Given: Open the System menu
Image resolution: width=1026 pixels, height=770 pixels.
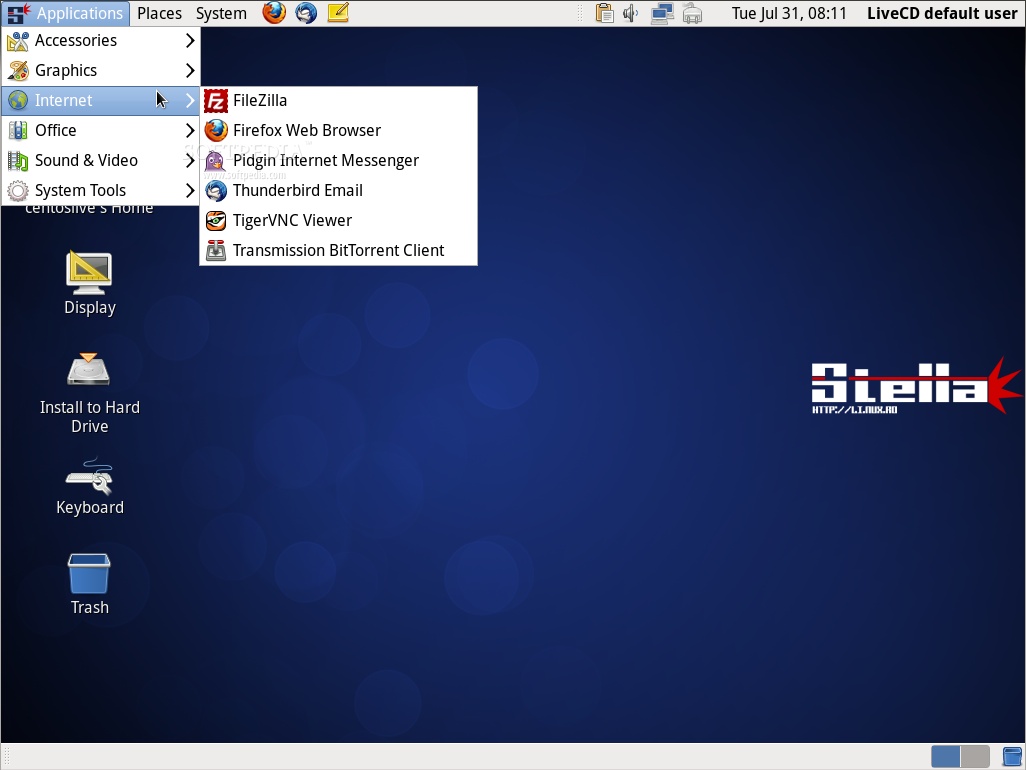Looking at the screenshot, I should [x=221, y=13].
